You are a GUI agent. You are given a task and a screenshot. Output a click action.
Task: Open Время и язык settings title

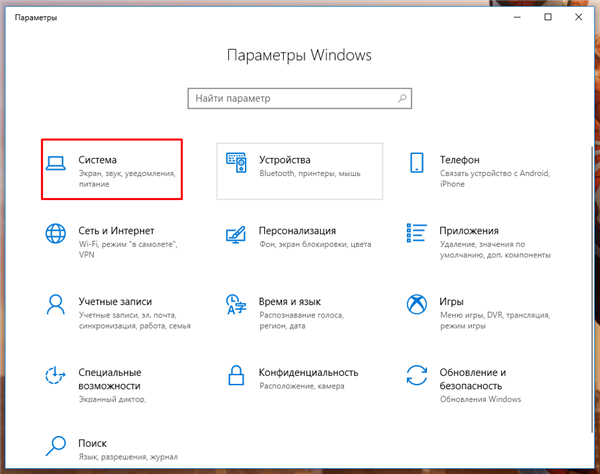click(x=290, y=301)
